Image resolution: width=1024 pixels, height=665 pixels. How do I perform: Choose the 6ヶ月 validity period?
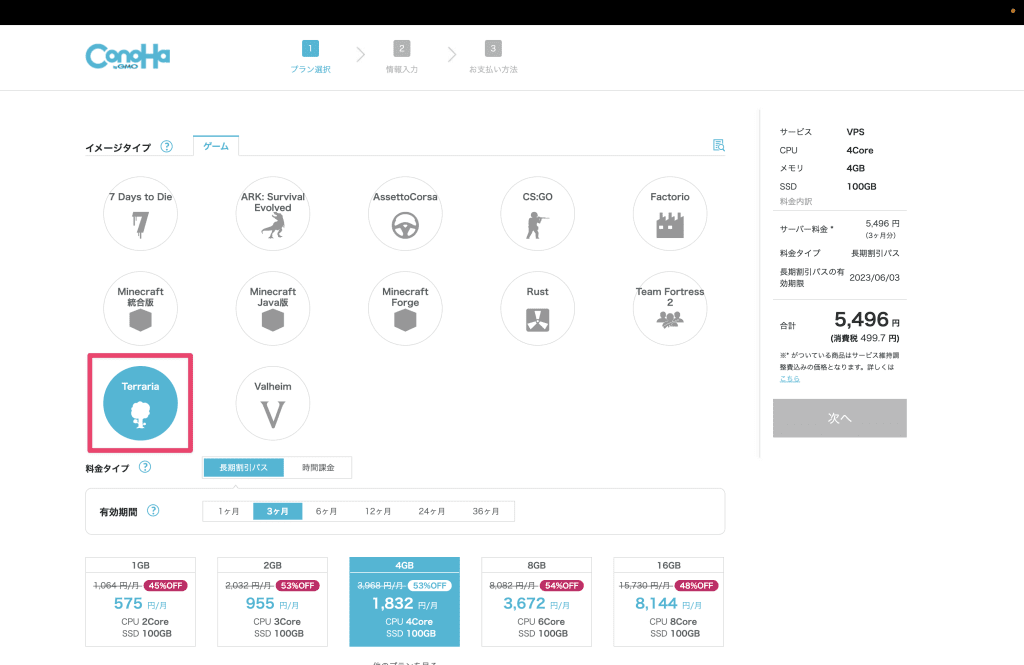tap(327, 511)
